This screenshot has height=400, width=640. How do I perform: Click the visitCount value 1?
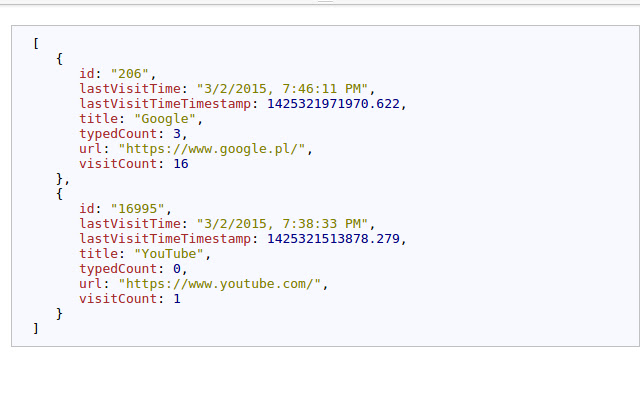tap(177, 299)
